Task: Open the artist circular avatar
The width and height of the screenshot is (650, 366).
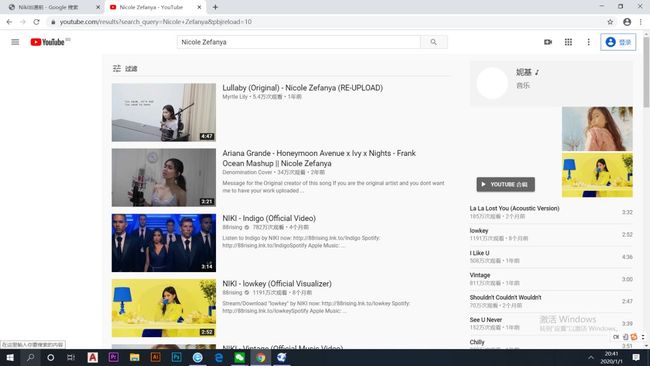Action: 492,83
